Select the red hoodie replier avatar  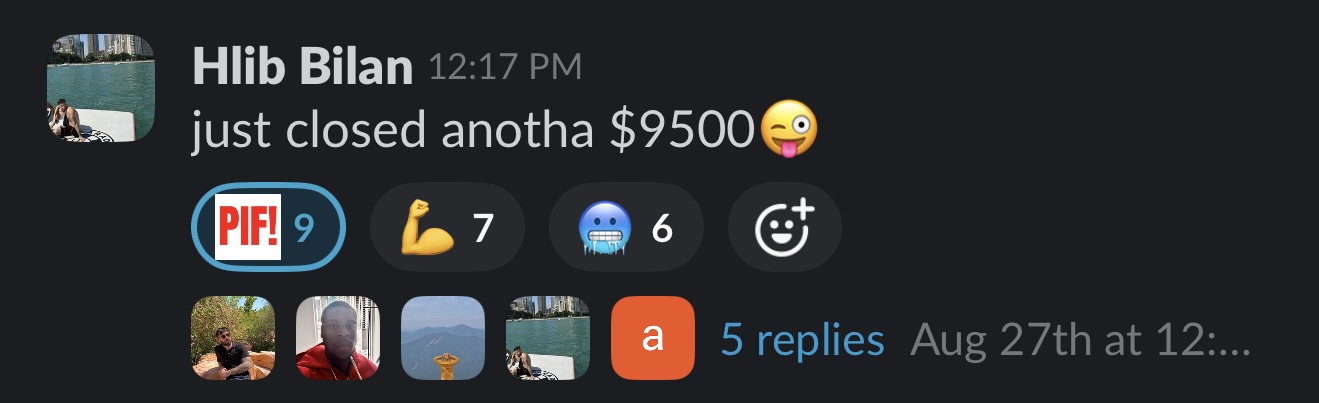[x=338, y=338]
